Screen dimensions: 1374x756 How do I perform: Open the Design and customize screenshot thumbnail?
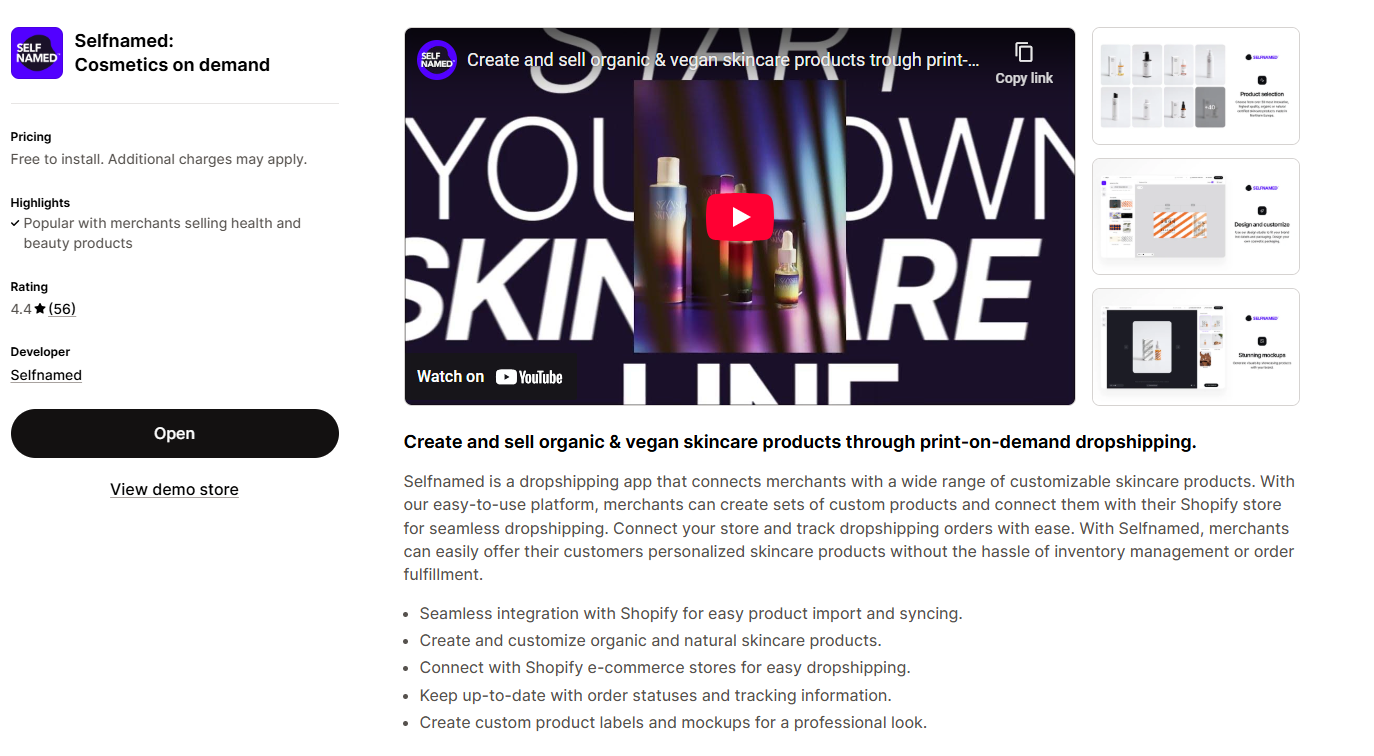[x=1196, y=216]
